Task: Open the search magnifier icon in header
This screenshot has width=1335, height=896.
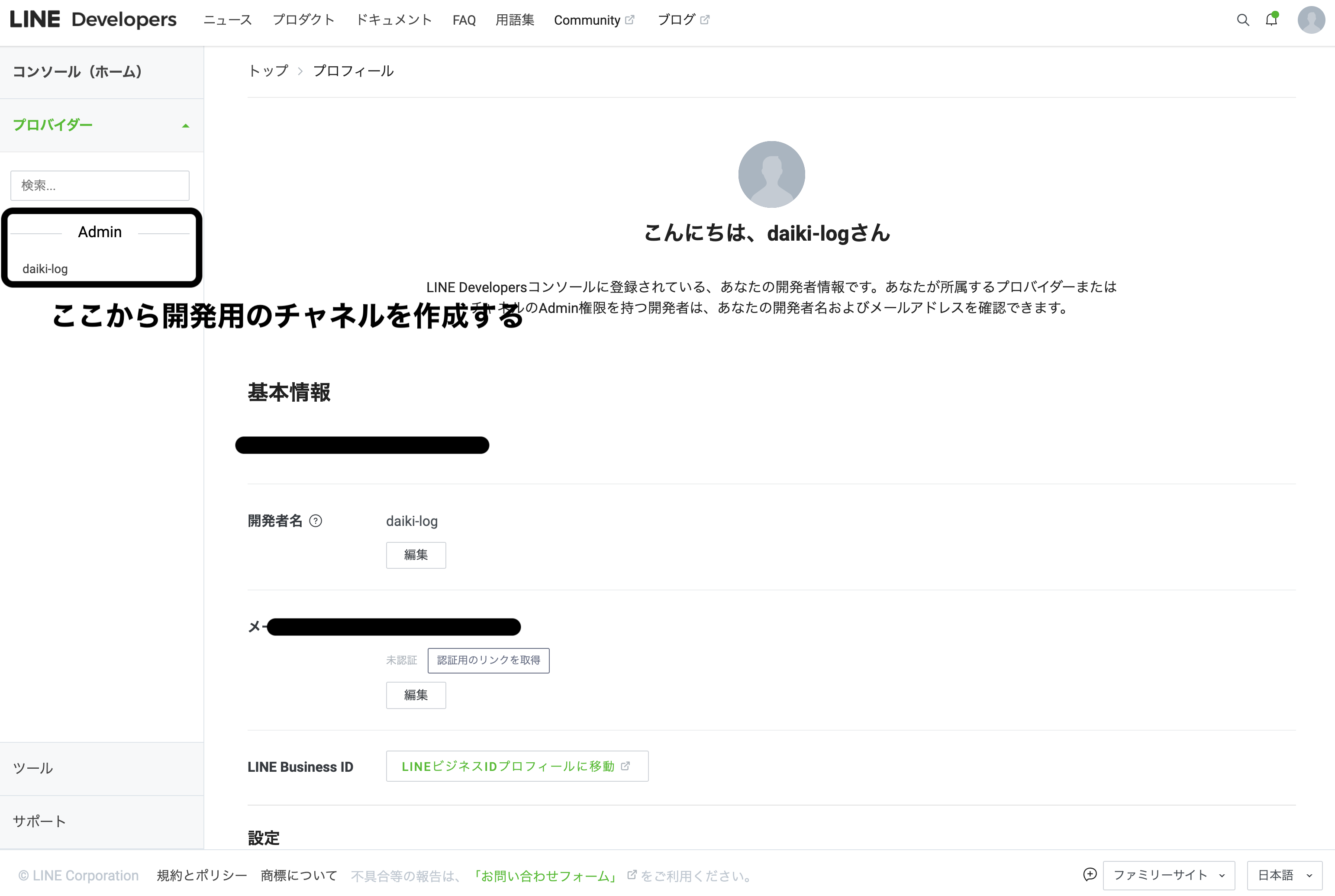Action: click(x=1242, y=20)
